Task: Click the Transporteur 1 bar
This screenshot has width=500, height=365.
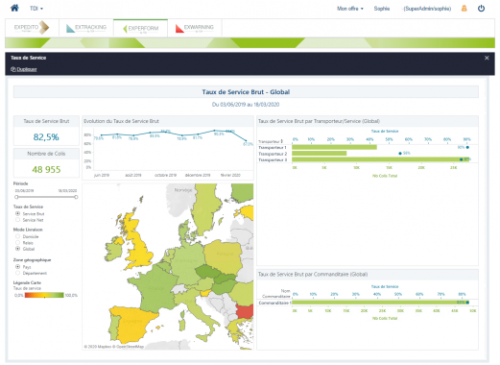Action: pyautogui.click(x=334, y=147)
